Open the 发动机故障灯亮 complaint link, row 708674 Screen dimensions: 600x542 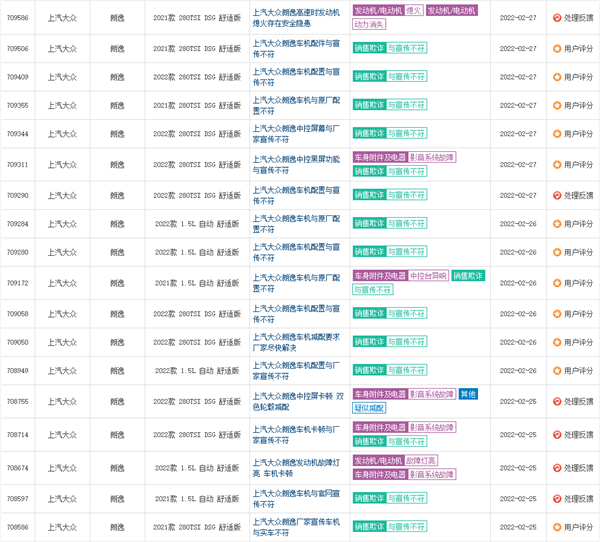click(296, 468)
